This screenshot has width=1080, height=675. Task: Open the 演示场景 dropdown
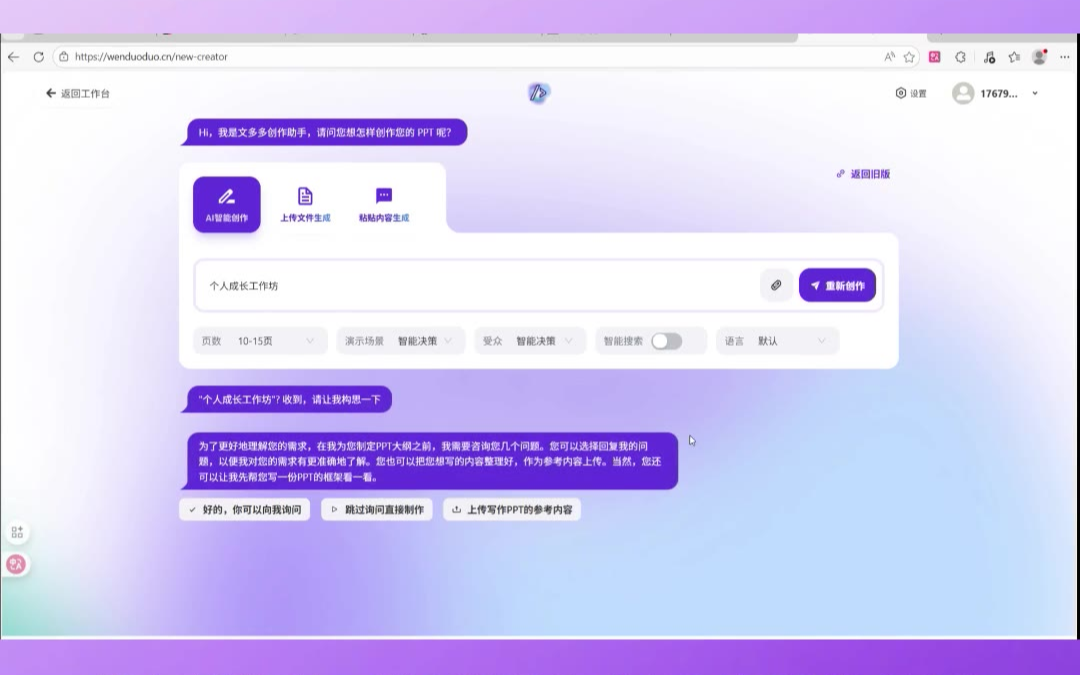click(400, 341)
